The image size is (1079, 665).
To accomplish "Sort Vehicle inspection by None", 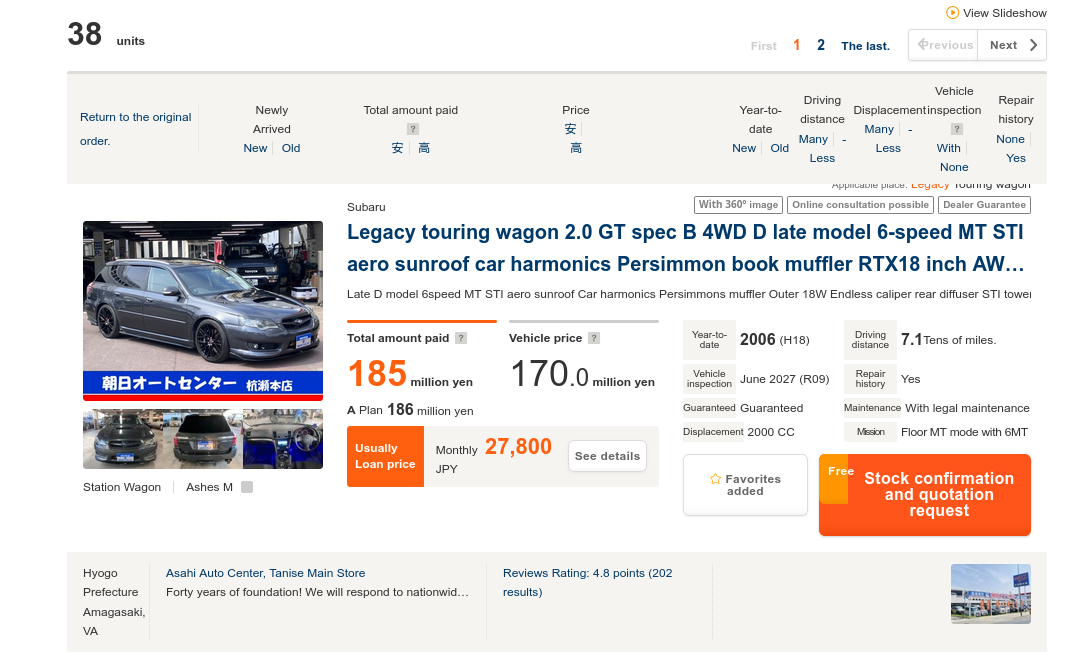I will pyautogui.click(x=954, y=167).
